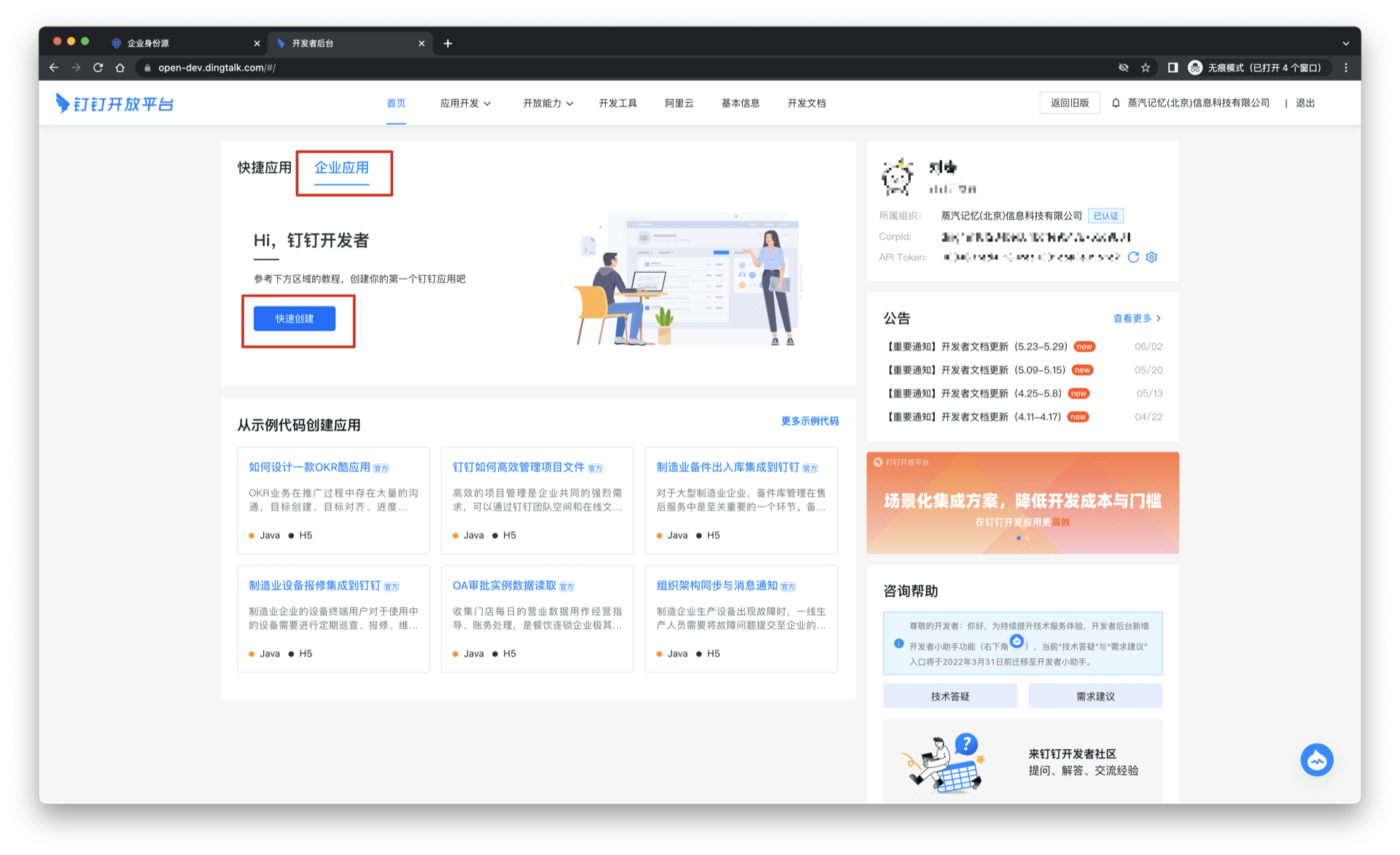This screenshot has height=855, width=1400.
Task: Open 查看更多 announcements link
Action: point(1137,318)
